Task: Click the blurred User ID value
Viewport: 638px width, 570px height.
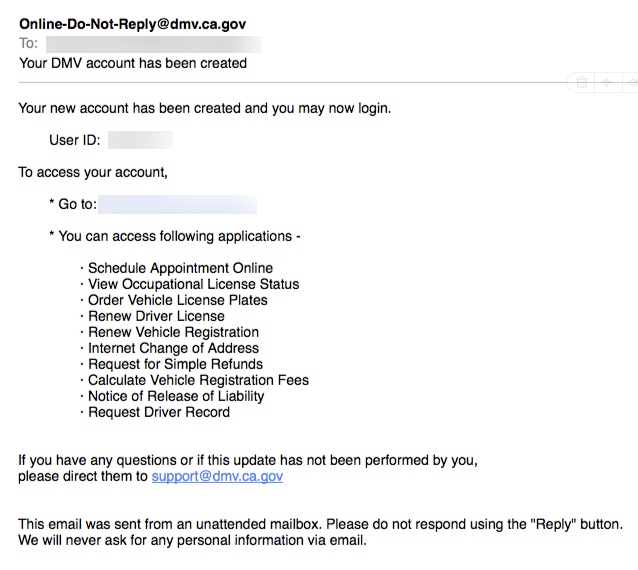Action: [140, 140]
